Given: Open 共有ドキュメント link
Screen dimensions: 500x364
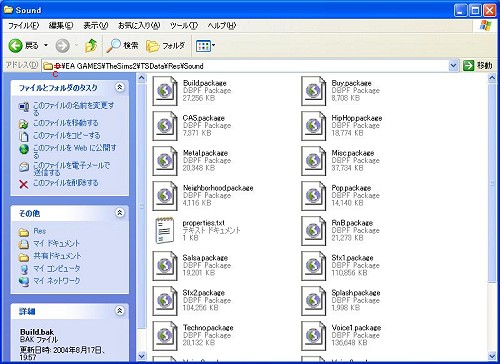Looking at the screenshot, I should (57, 256).
